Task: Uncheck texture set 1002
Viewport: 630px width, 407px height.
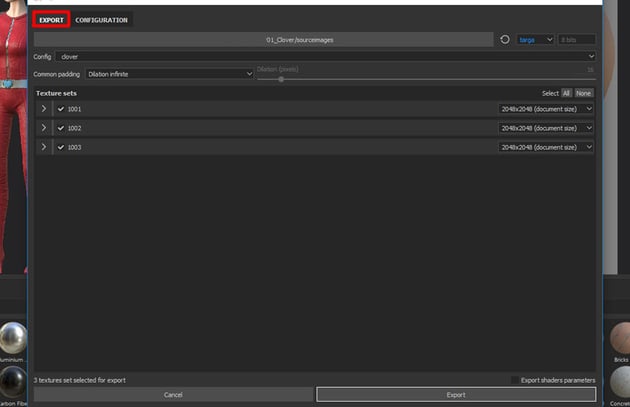Action: pos(61,128)
